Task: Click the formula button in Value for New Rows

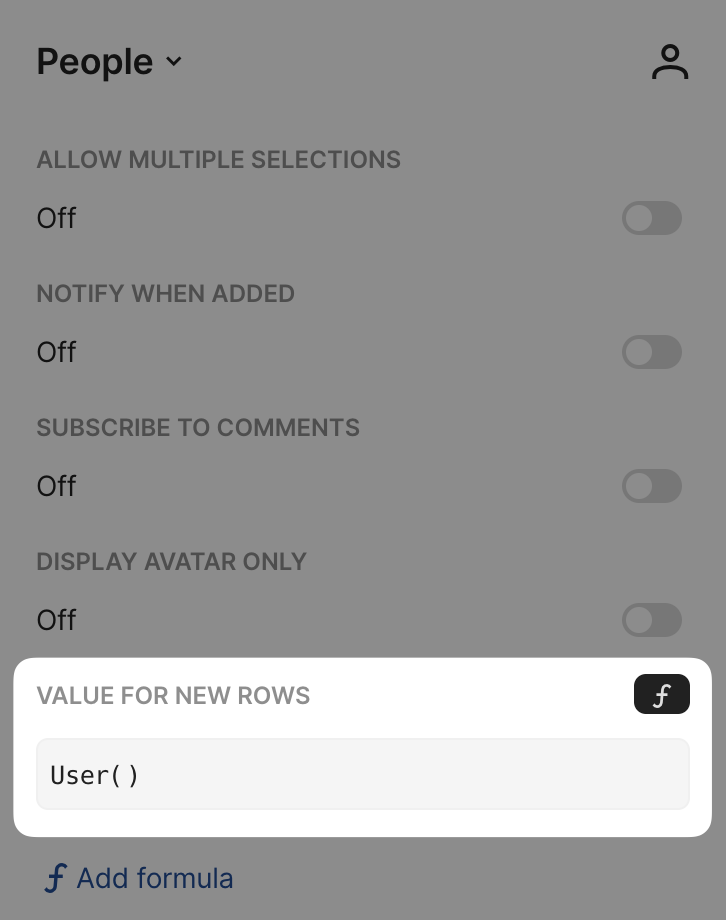Action: 661,694
